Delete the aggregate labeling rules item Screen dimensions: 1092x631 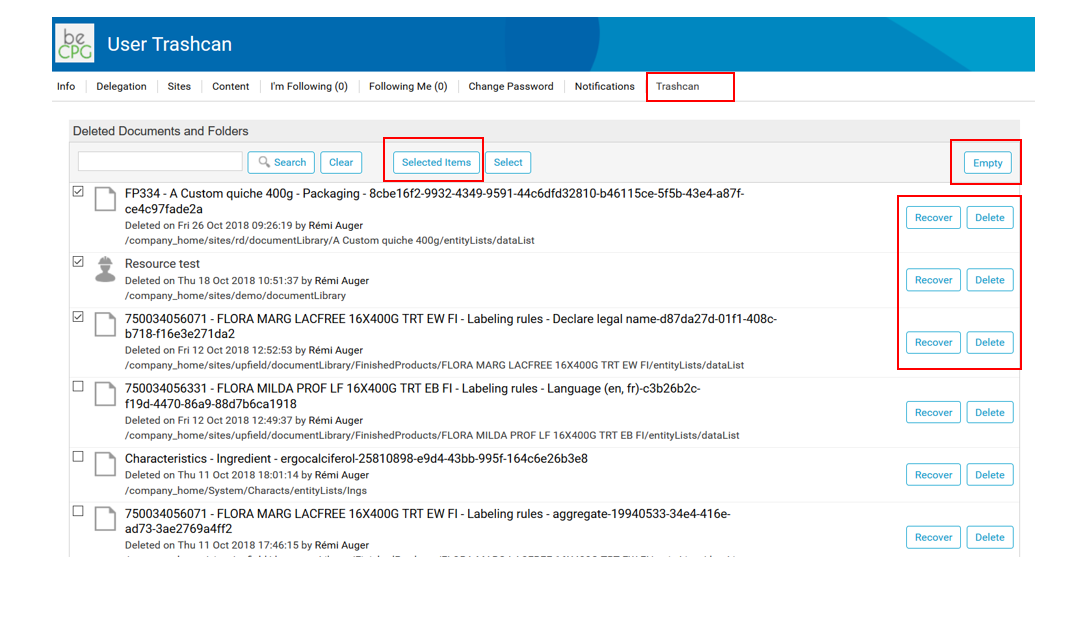coord(990,538)
